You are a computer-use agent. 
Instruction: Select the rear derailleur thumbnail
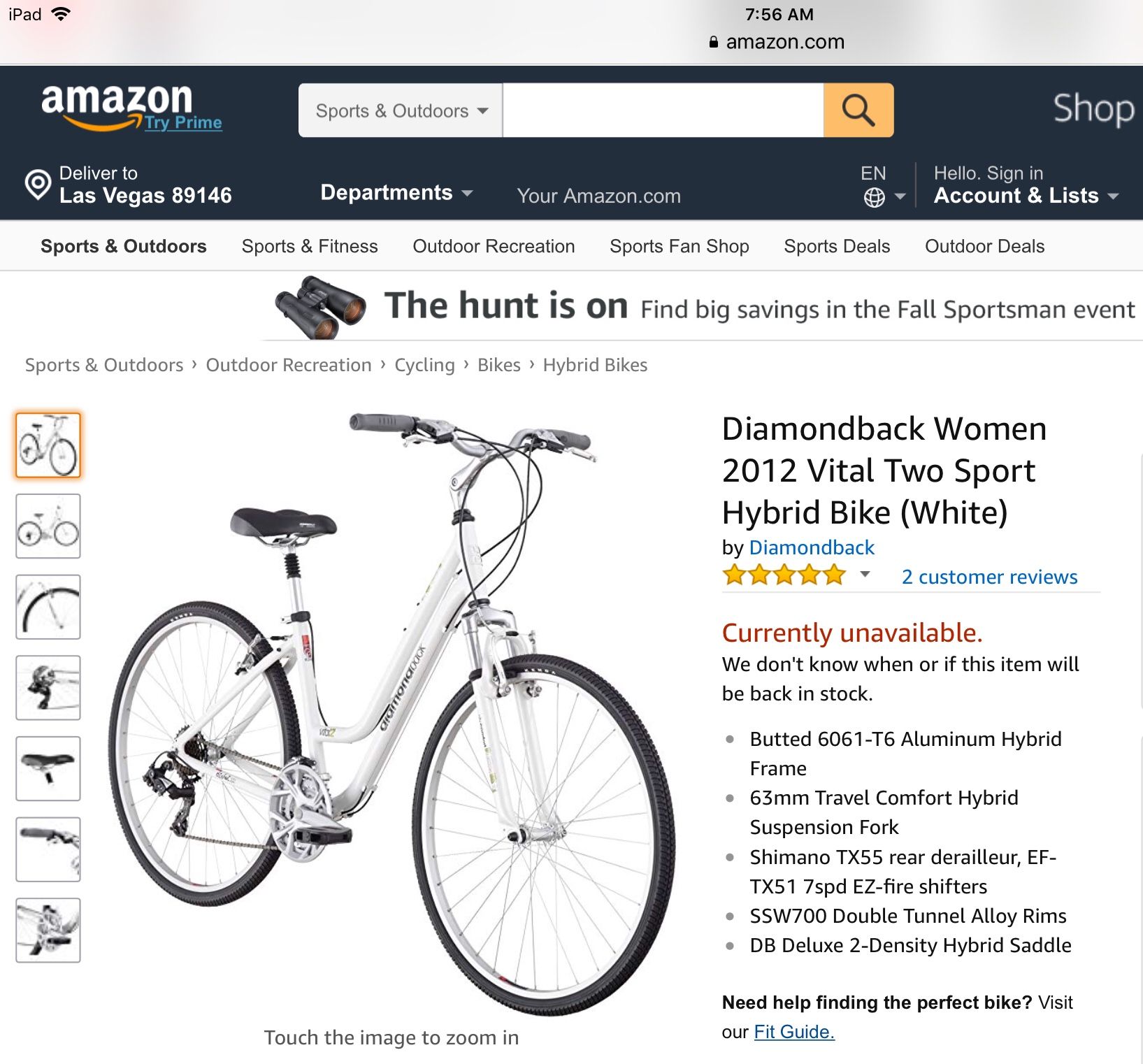point(48,688)
